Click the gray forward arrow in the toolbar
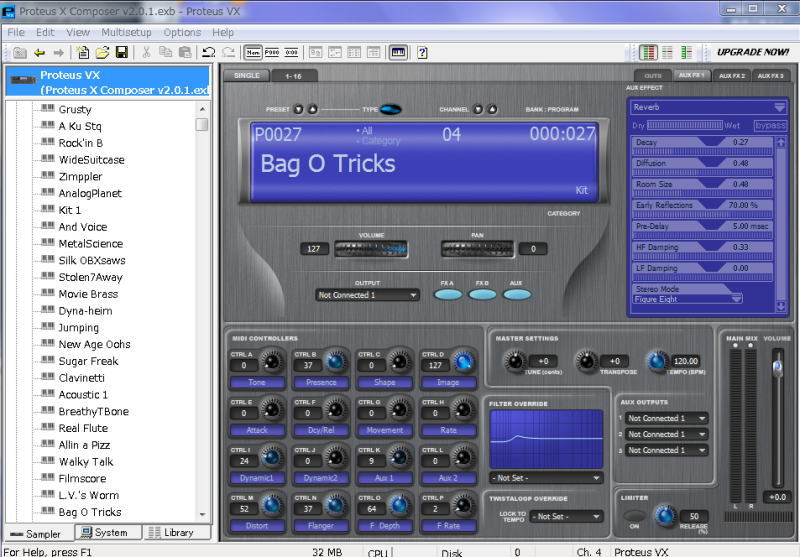 [x=59, y=53]
